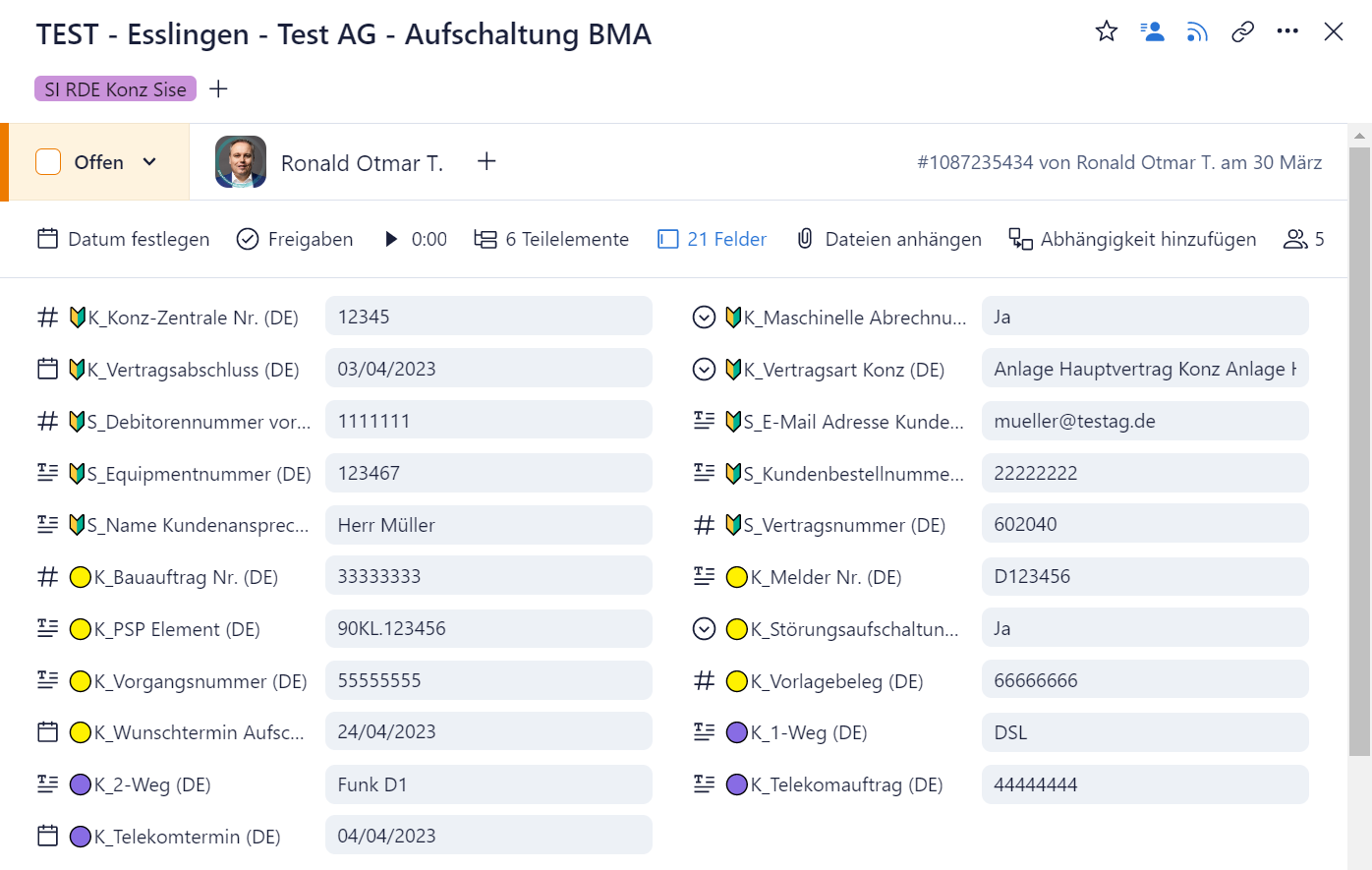Screen dimensions: 1372x870
Task: Start the timer play button
Action: (x=391, y=239)
